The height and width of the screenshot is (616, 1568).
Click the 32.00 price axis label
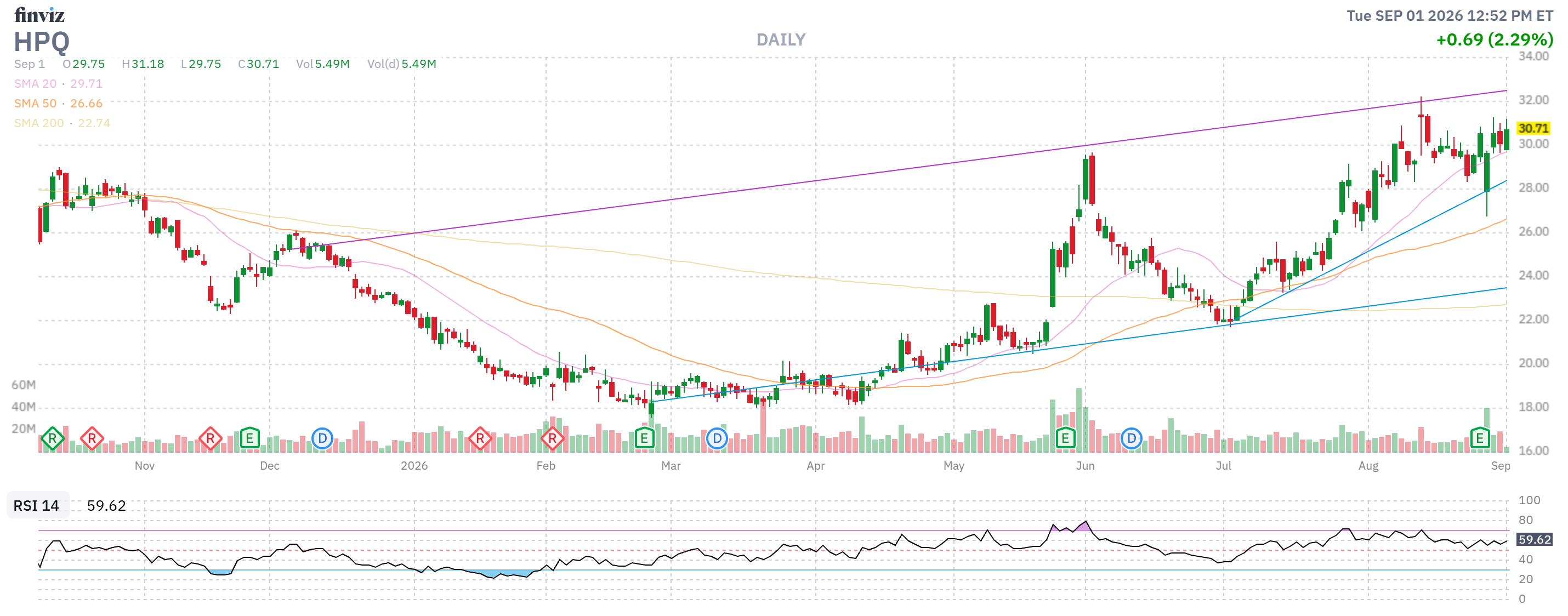pyautogui.click(x=1533, y=100)
